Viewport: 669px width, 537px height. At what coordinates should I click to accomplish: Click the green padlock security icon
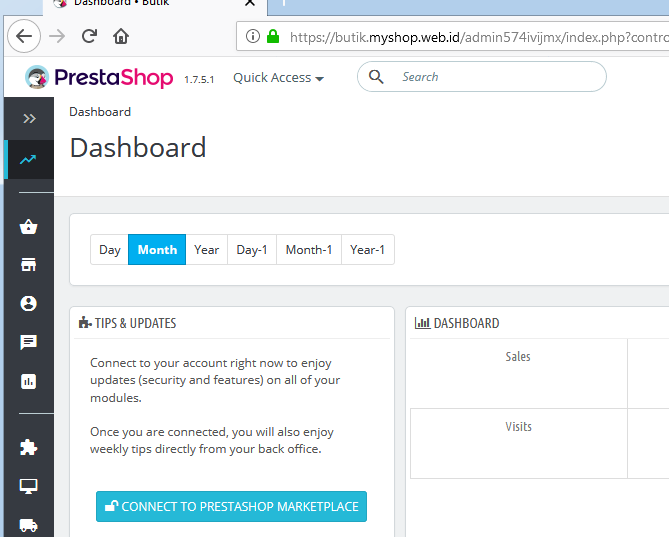(273, 36)
